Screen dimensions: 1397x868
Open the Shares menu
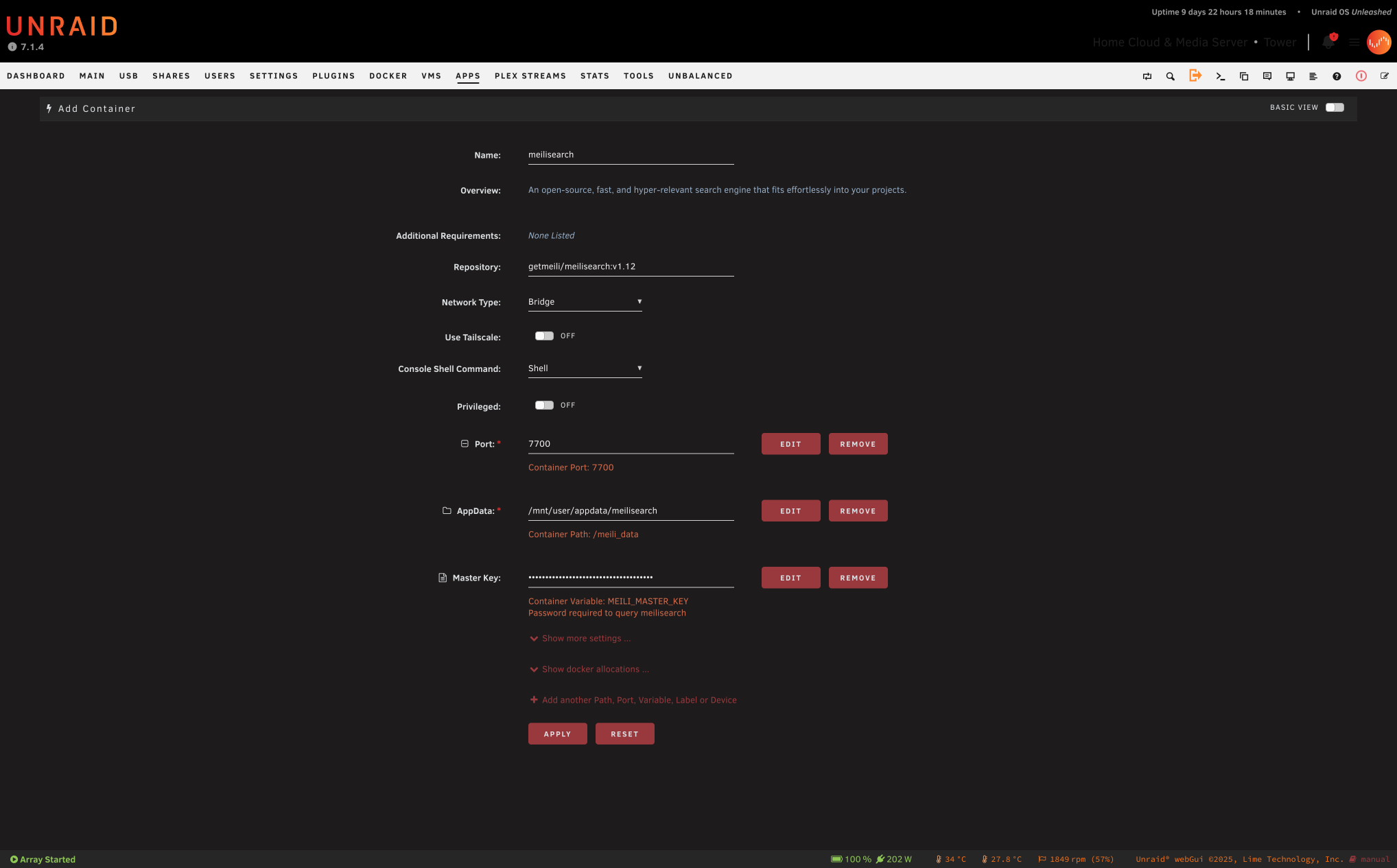pos(171,76)
